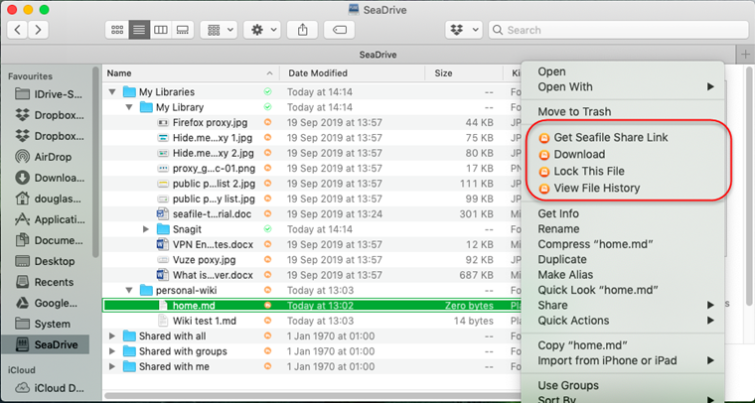
Task: Click the Share toolbar button
Action: (302, 30)
